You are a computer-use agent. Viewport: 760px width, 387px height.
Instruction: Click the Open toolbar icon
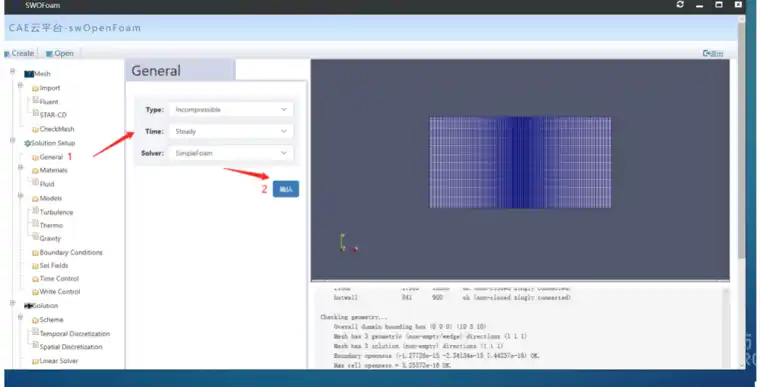(x=49, y=54)
